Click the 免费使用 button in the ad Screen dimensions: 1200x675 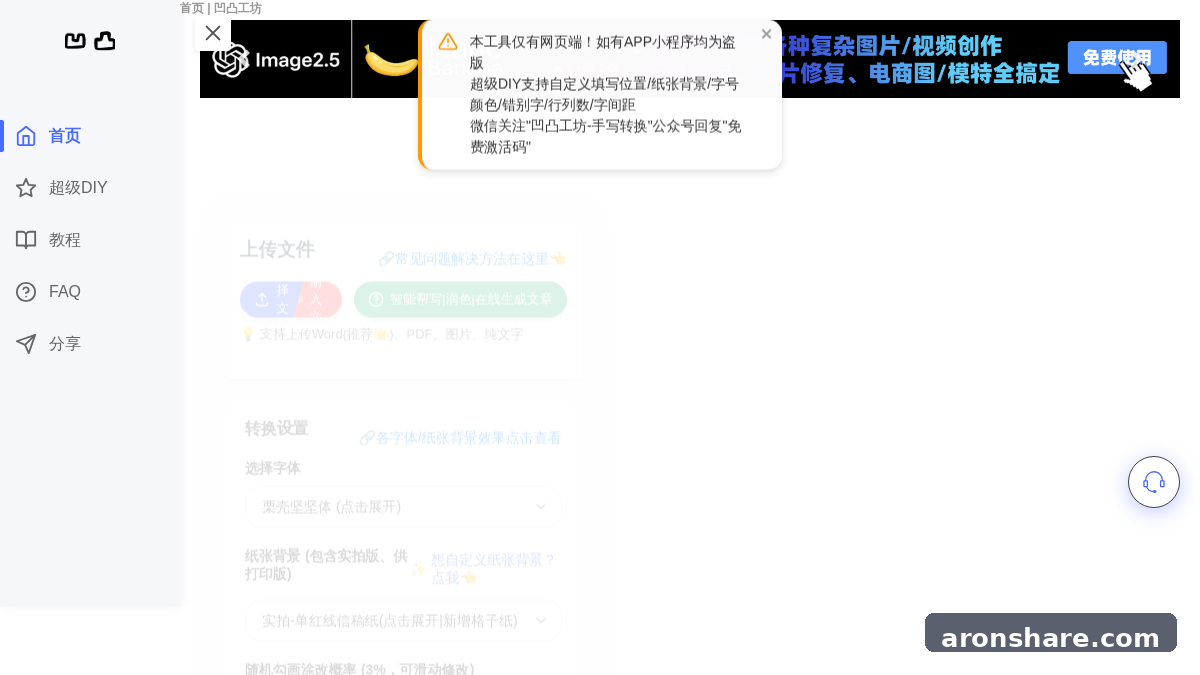pos(1117,57)
